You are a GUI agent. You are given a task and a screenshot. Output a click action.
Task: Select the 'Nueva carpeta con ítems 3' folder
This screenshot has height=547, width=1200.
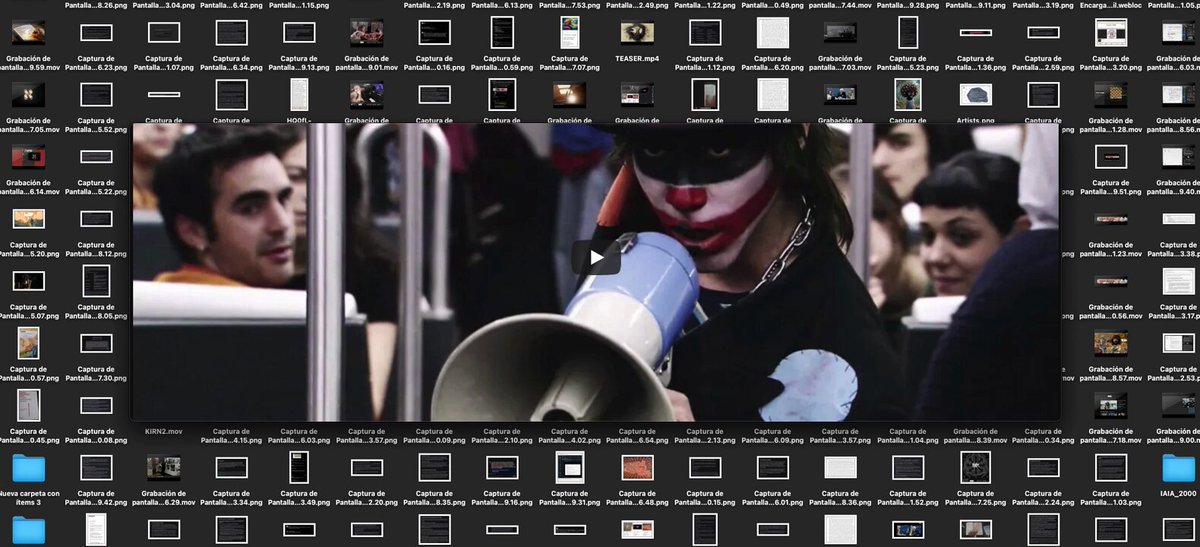[x=28, y=467]
